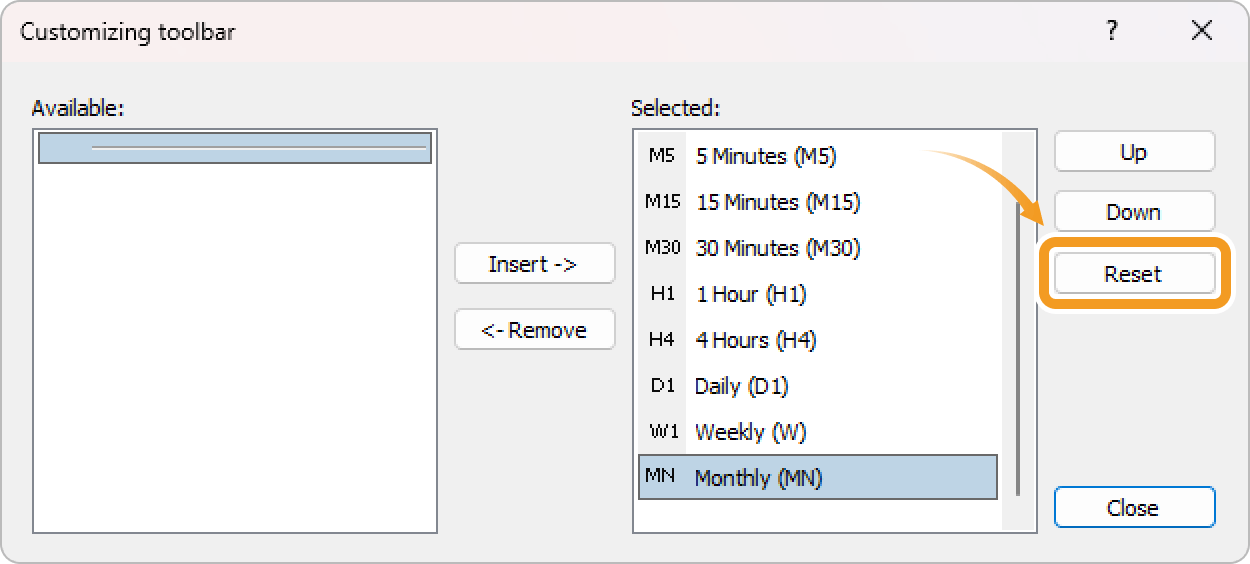Select the W1 timeframe icon
The image size is (1250, 564).
pyautogui.click(x=662, y=432)
